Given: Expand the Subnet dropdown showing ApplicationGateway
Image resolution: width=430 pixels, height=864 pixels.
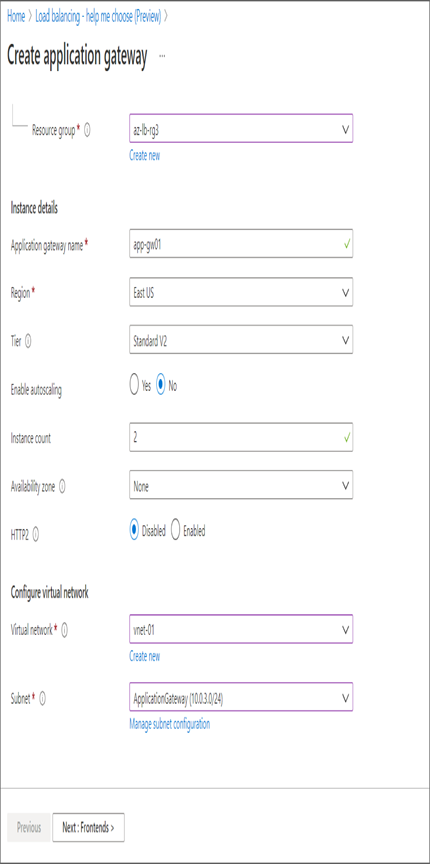Looking at the screenshot, I should 241,698.
